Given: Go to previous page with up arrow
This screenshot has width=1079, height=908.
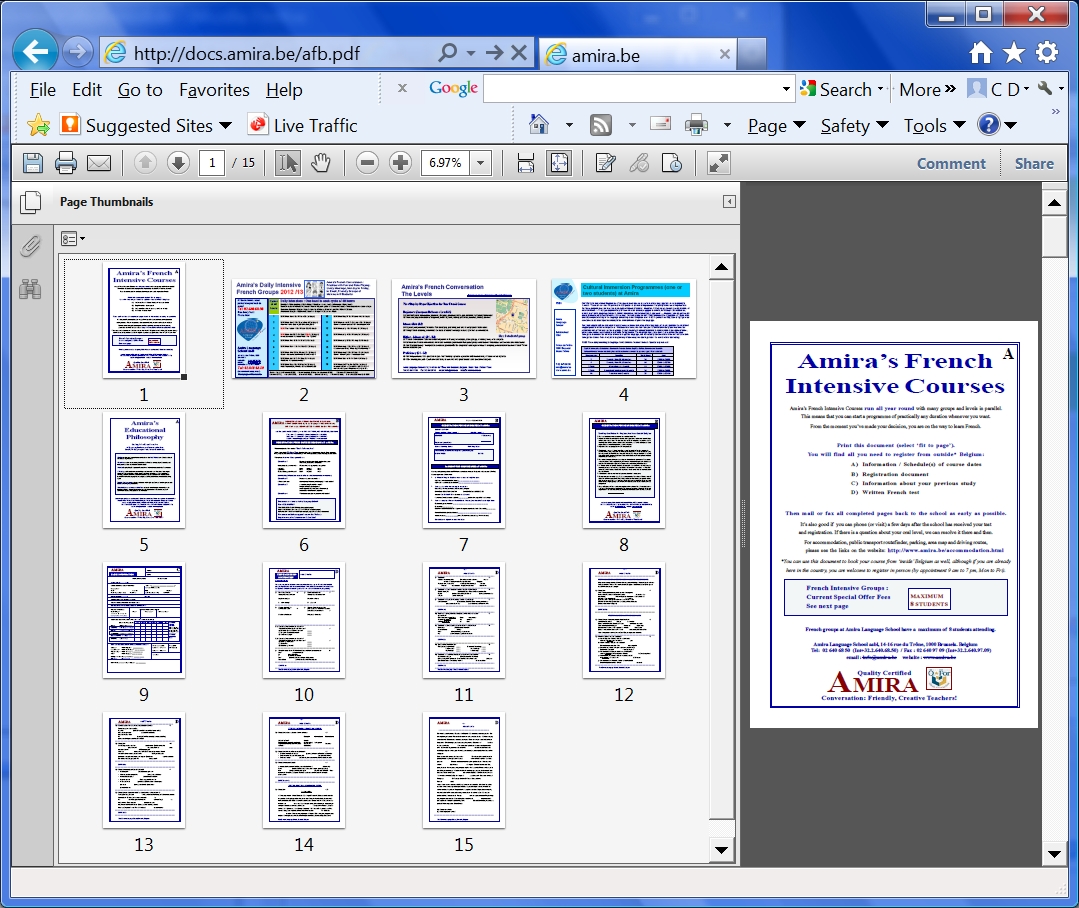Looking at the screenshot, I should point(145,163).
